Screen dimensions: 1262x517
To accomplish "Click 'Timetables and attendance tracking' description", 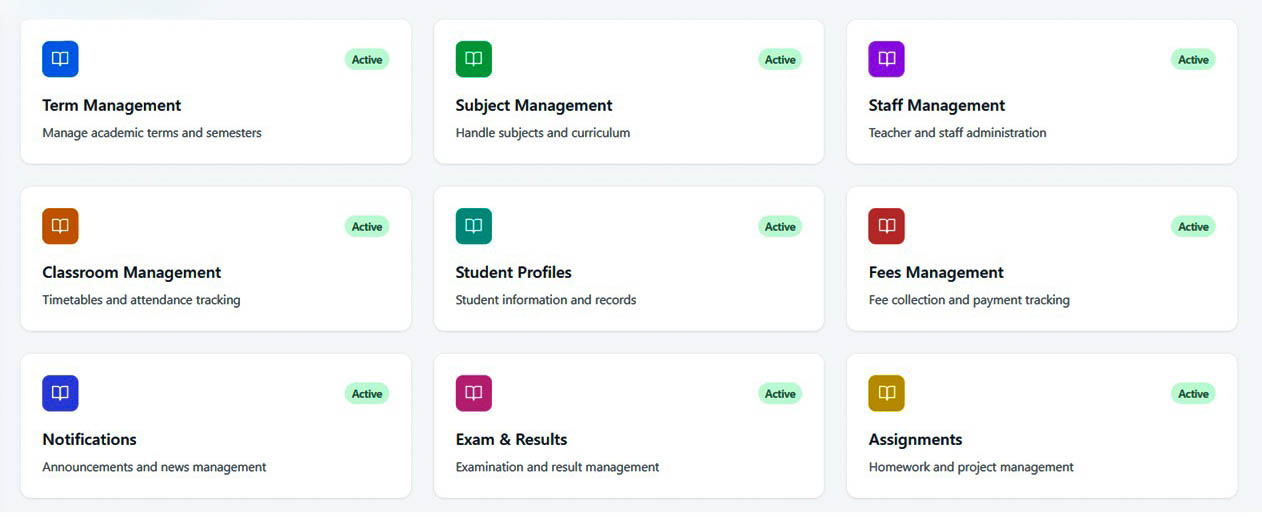I will (x=141, y=300).
